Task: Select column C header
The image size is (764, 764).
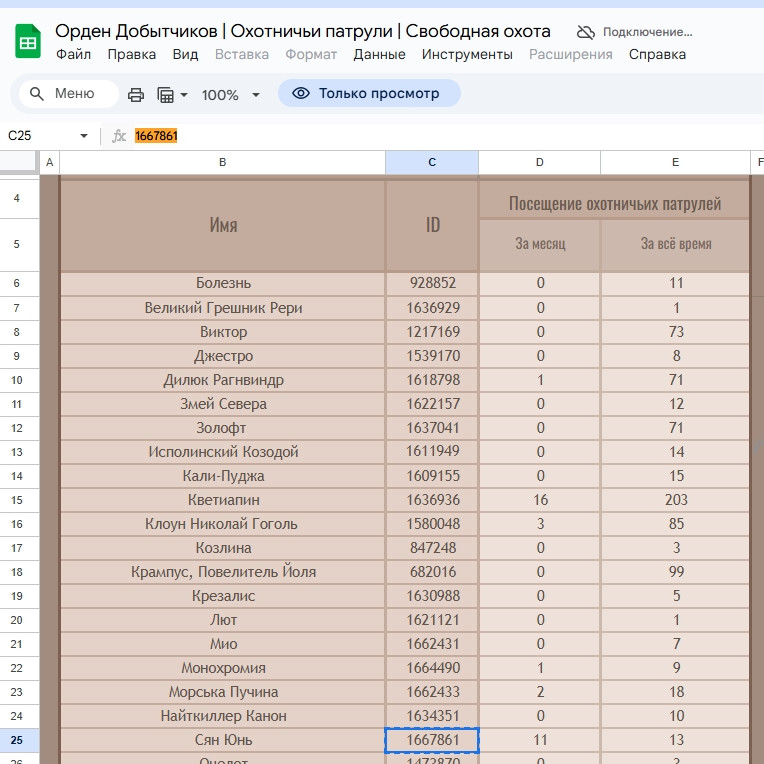Action: point(432,162)
